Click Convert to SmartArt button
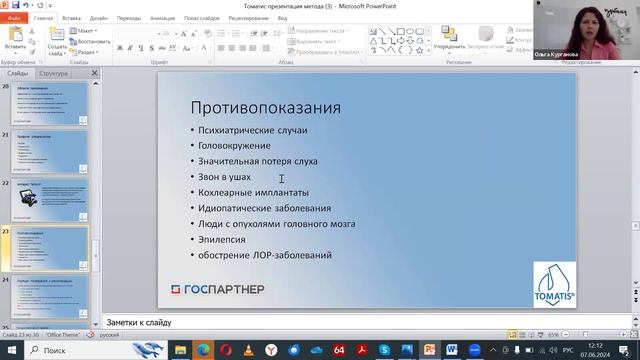This screenshot has height=360, width=640. click(x=325, y=52)
